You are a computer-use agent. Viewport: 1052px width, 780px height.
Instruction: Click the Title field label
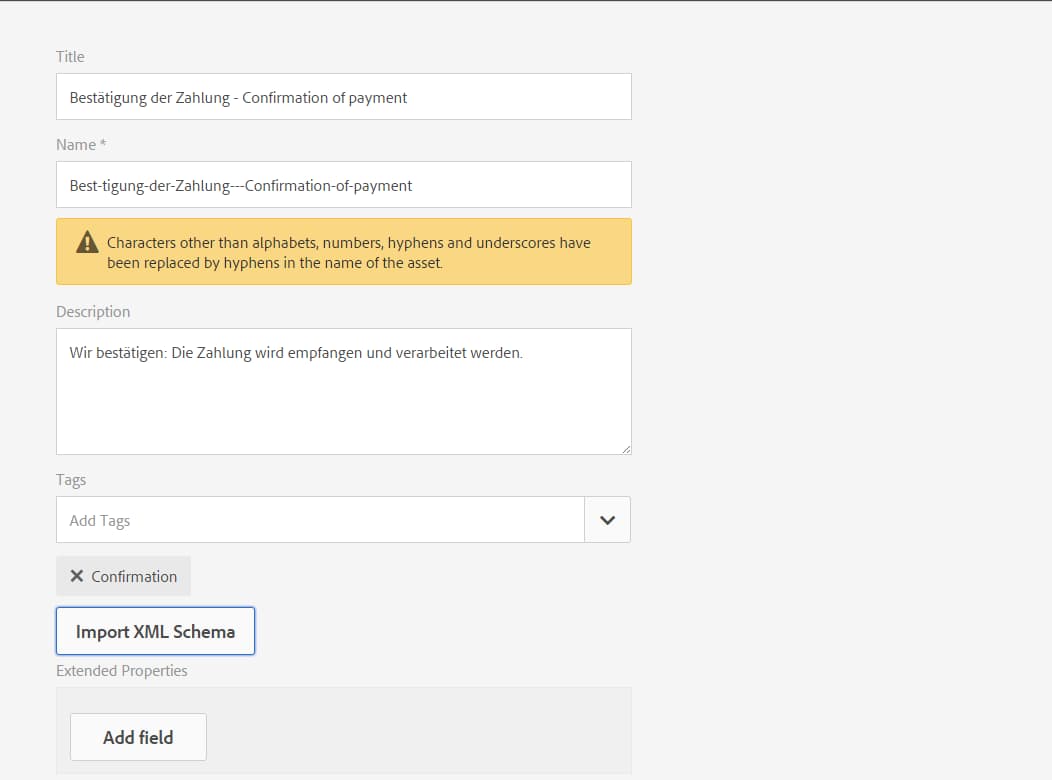click(x=70, y=57)
